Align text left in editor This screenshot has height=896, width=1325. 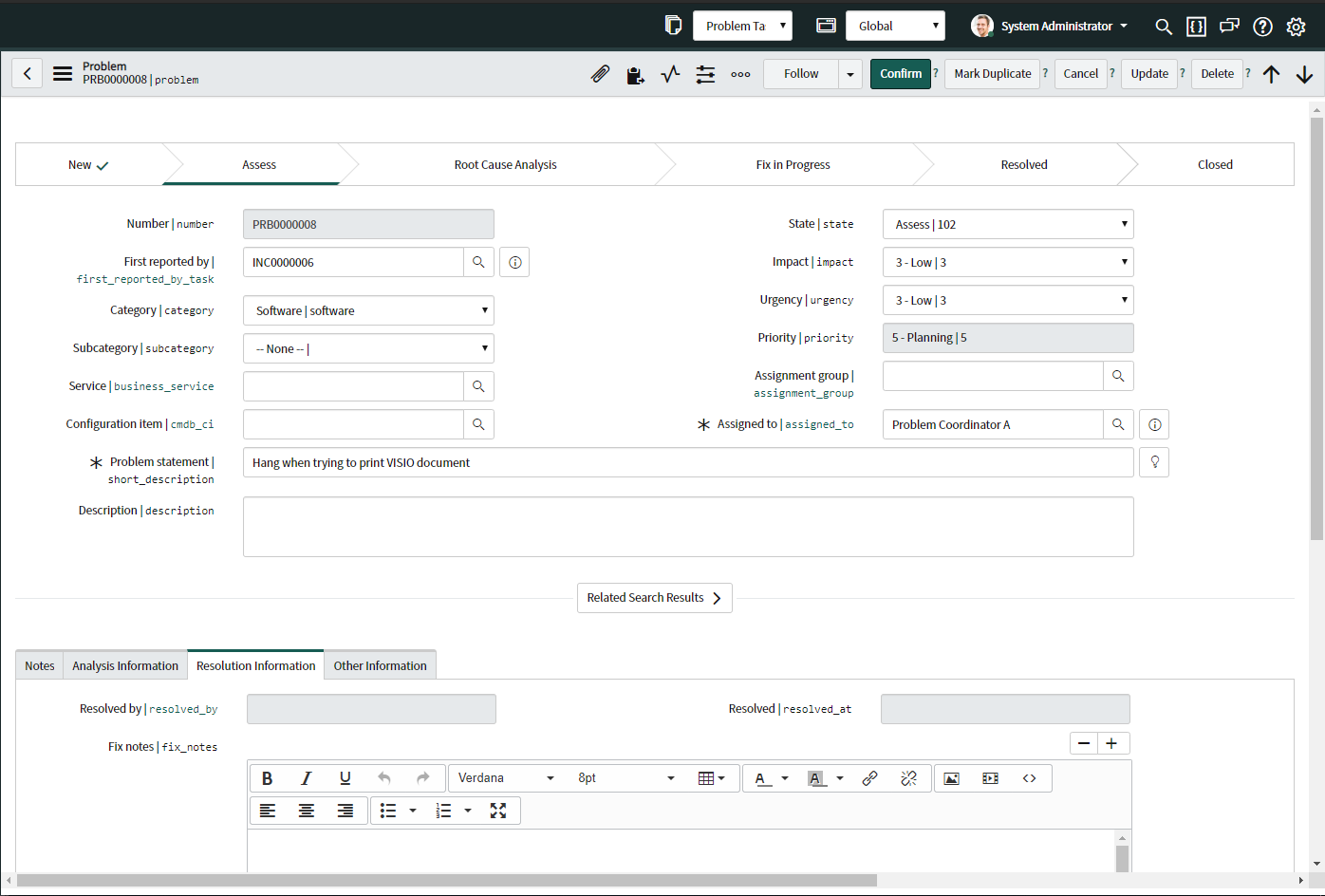268,811
